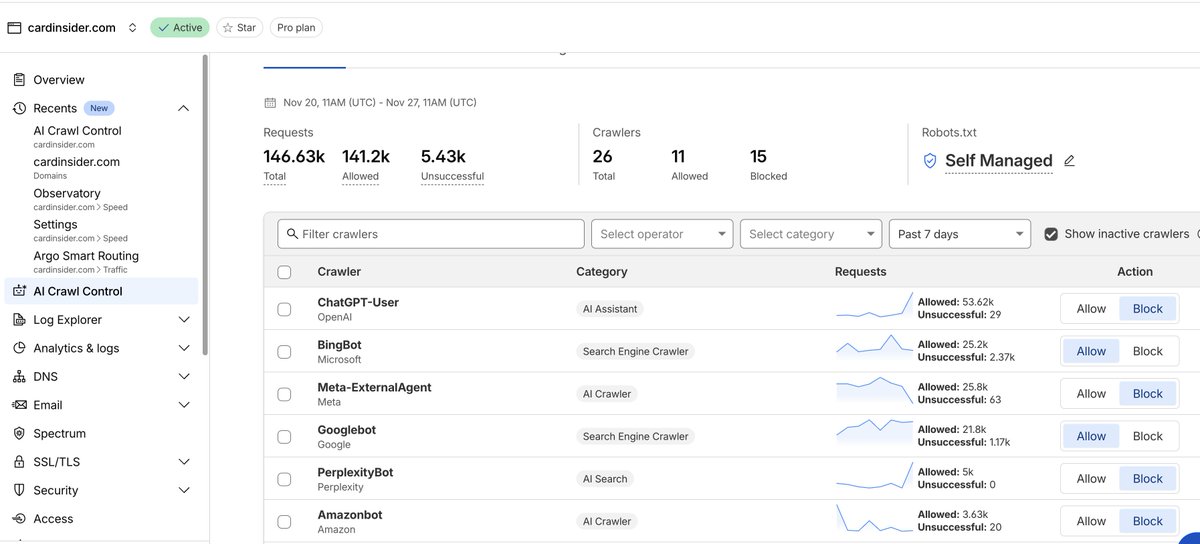
Task: Open the Spectrum menu label
Action: 59,434
